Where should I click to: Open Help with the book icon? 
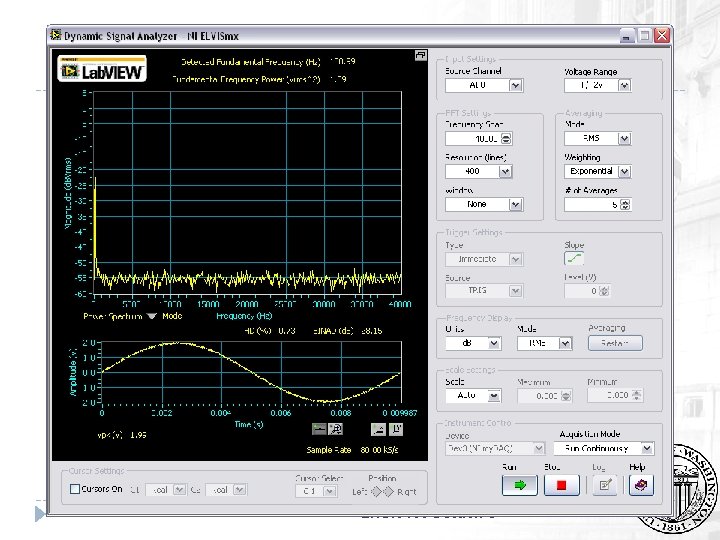641,485
